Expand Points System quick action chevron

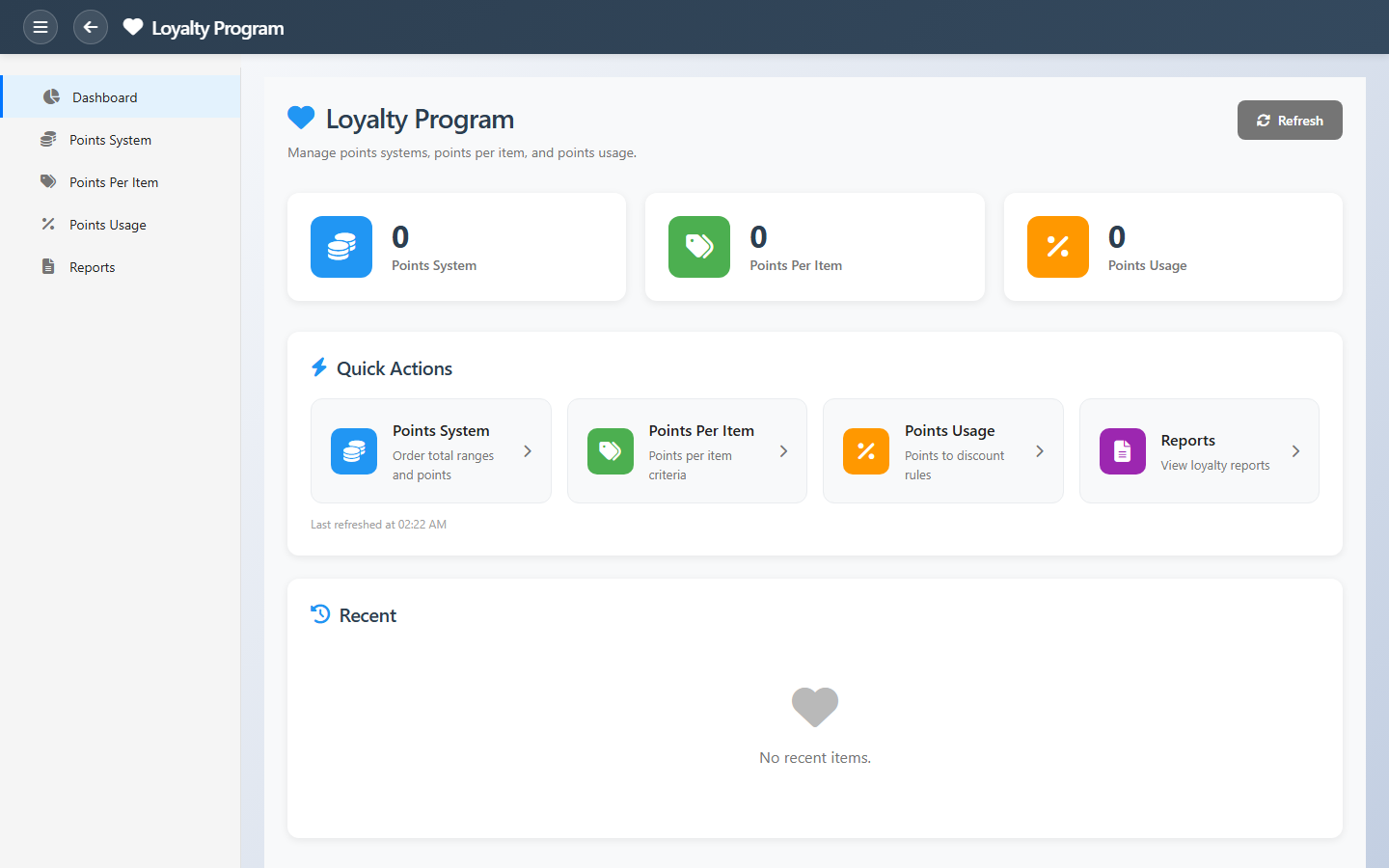(528, 451)
